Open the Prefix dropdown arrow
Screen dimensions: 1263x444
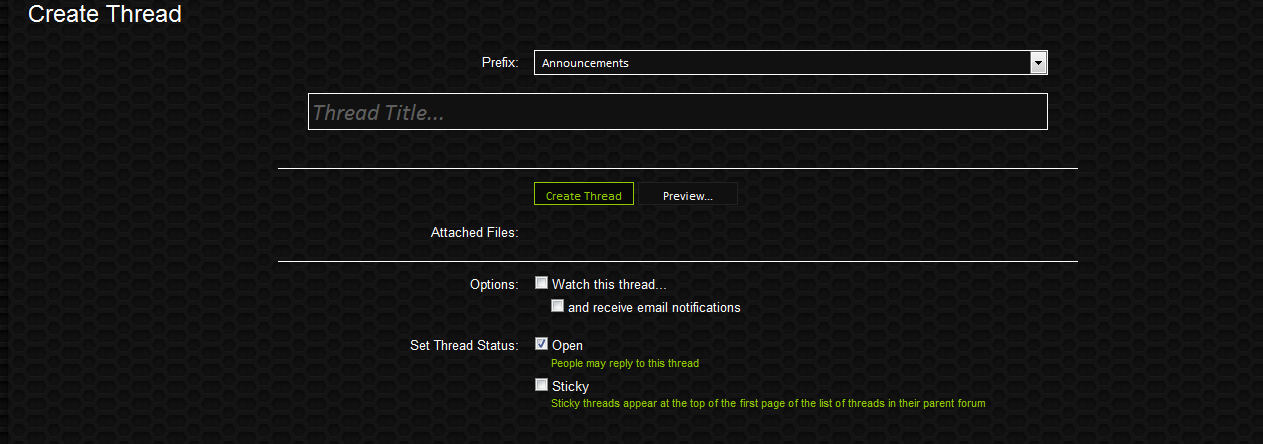[1039, 63]
